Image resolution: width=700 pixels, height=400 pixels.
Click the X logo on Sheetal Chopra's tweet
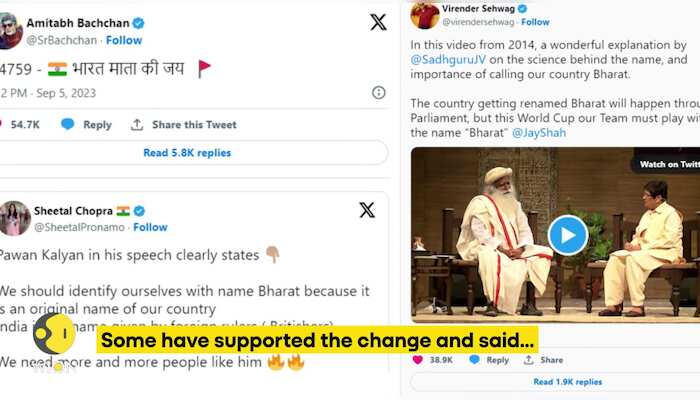click(367, 210)
